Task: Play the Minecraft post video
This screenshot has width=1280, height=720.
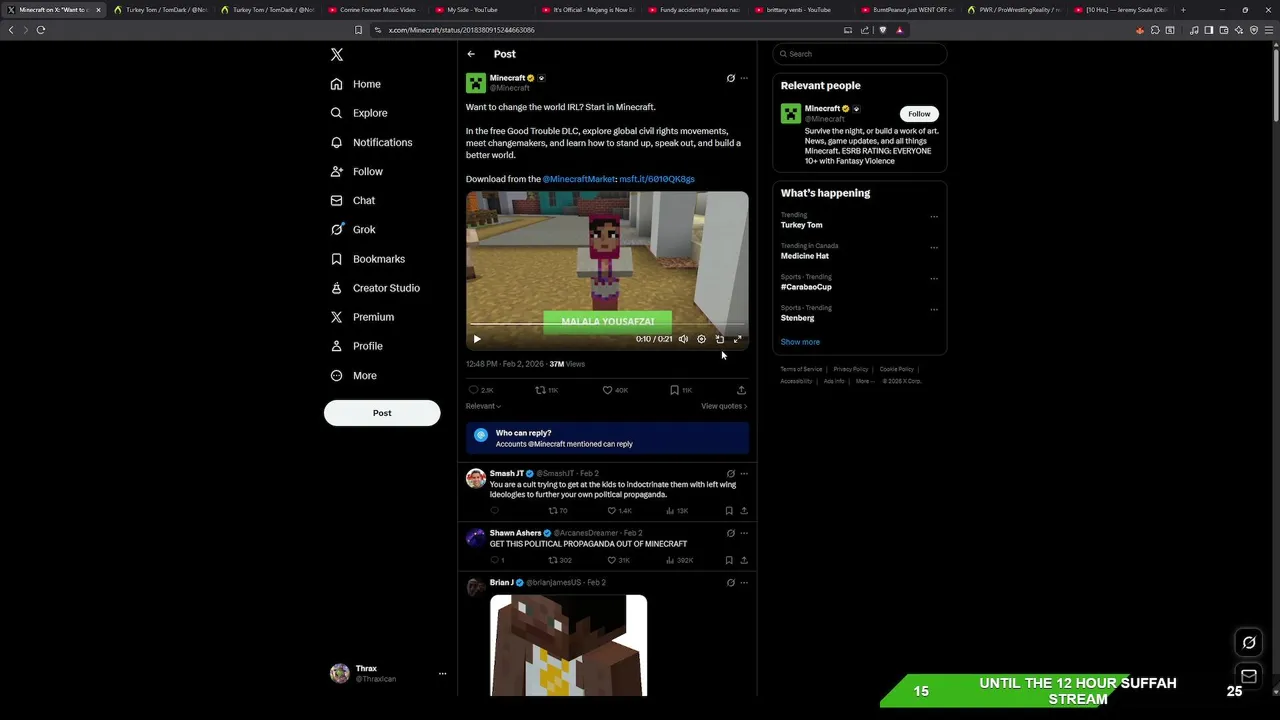Action: tap(477, 339)
